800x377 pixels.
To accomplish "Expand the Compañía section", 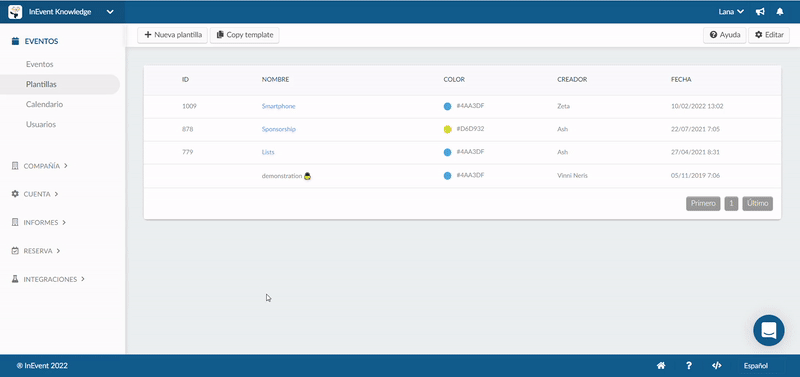I will pyautogui.click(x=40, y=166).
